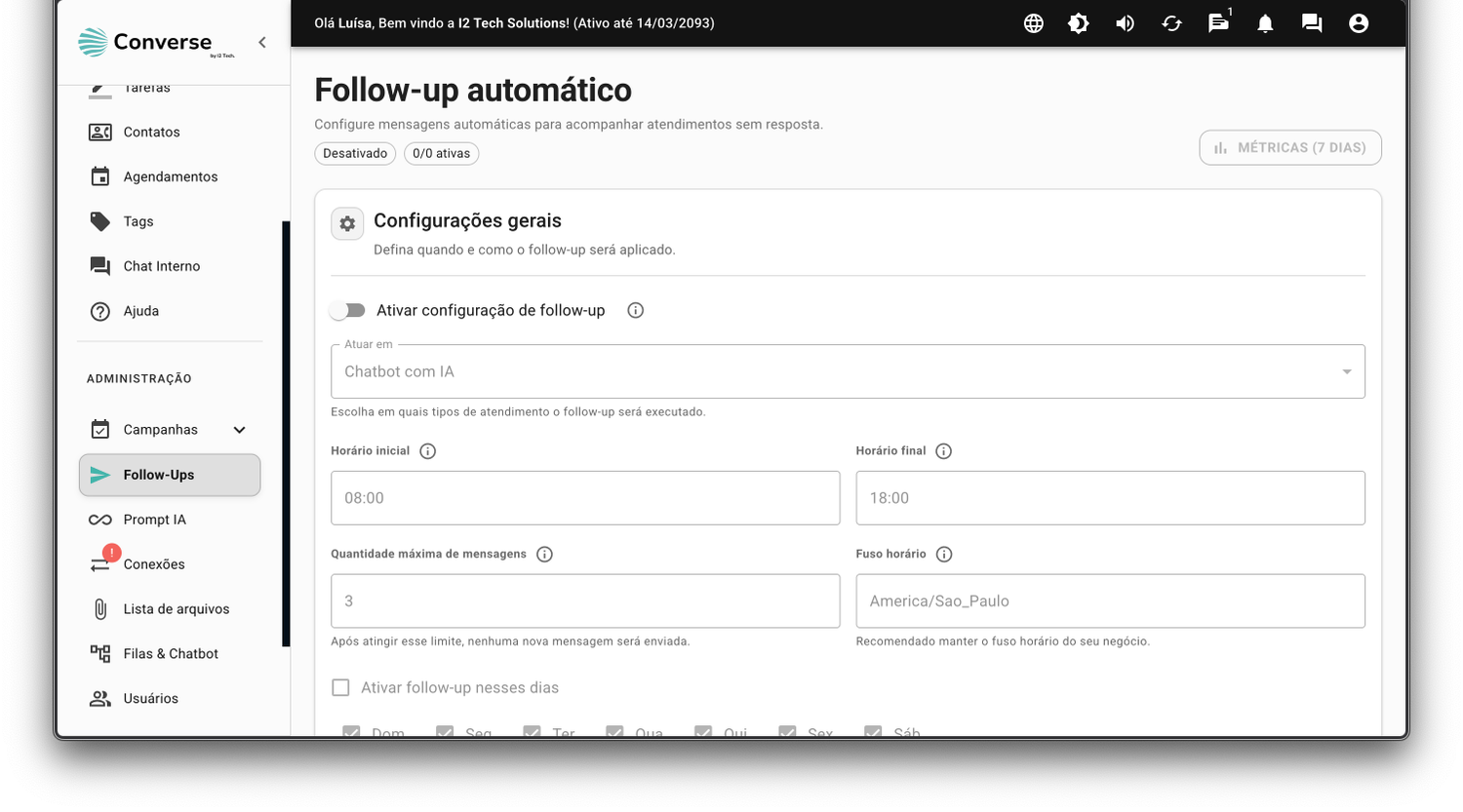Open Lista de arquivos label

(x=177, y=609)
